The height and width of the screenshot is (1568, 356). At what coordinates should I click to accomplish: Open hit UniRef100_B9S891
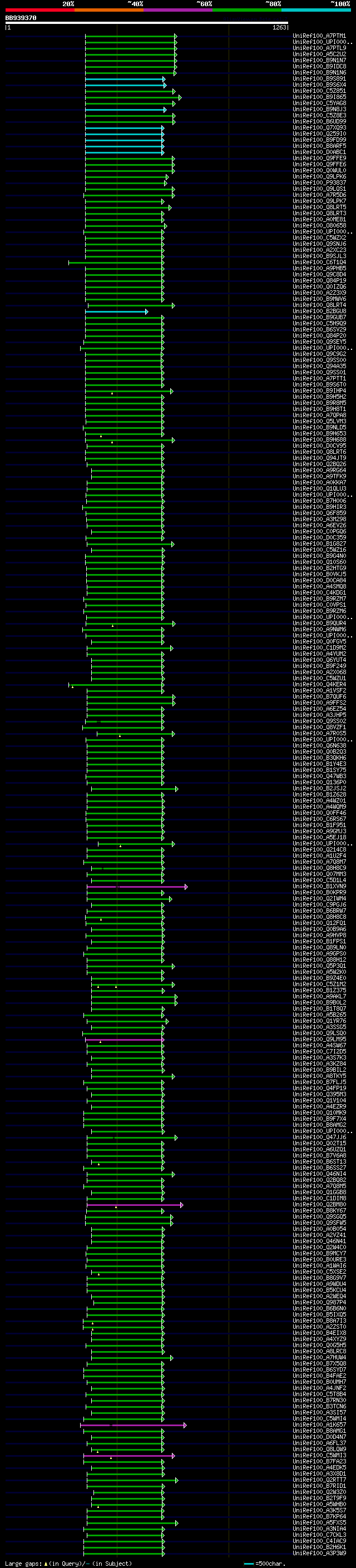[x=319, y=78]
